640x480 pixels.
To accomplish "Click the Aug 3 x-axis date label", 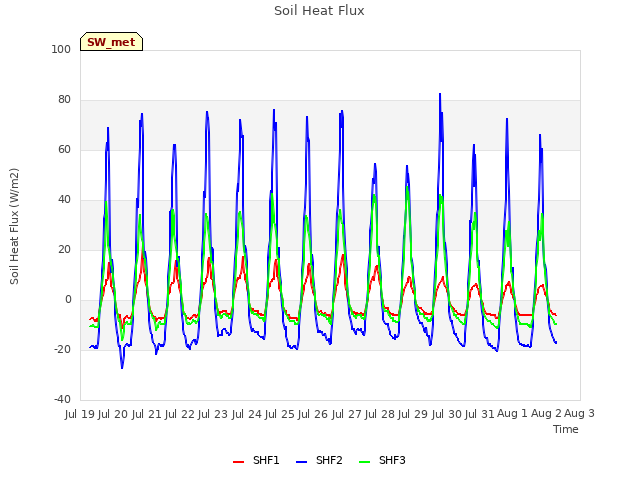I will pos(579,414).
